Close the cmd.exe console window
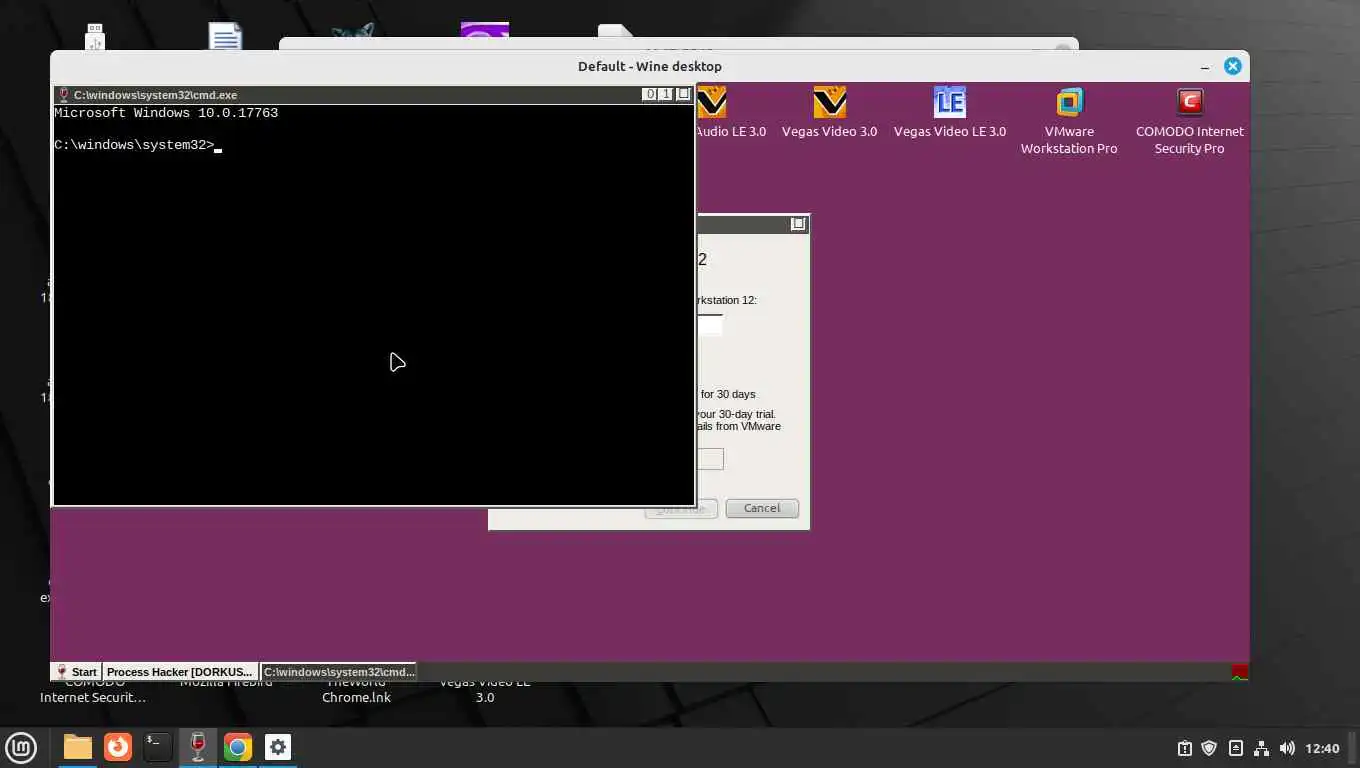The width and height of the screenshot is (1360, 768). tap(683, 94)
